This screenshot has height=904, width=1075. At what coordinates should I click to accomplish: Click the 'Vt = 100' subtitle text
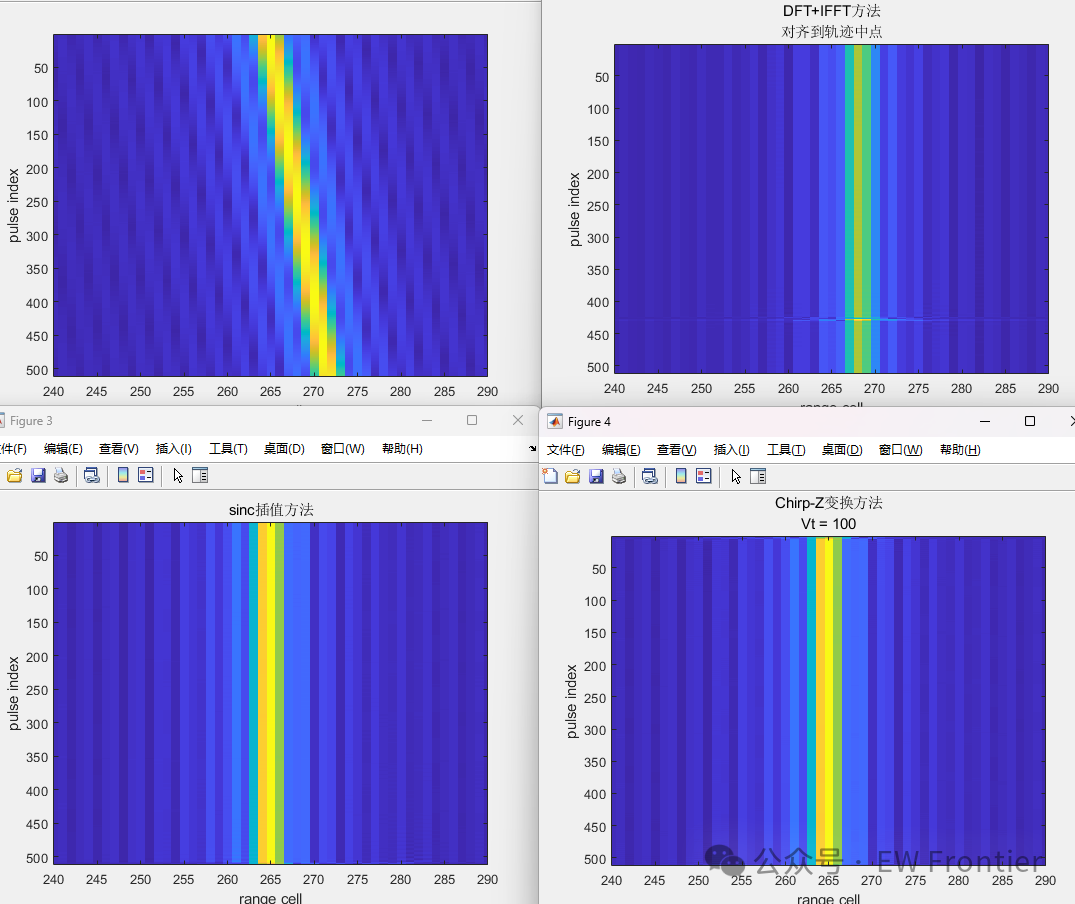tap(828, 524)
